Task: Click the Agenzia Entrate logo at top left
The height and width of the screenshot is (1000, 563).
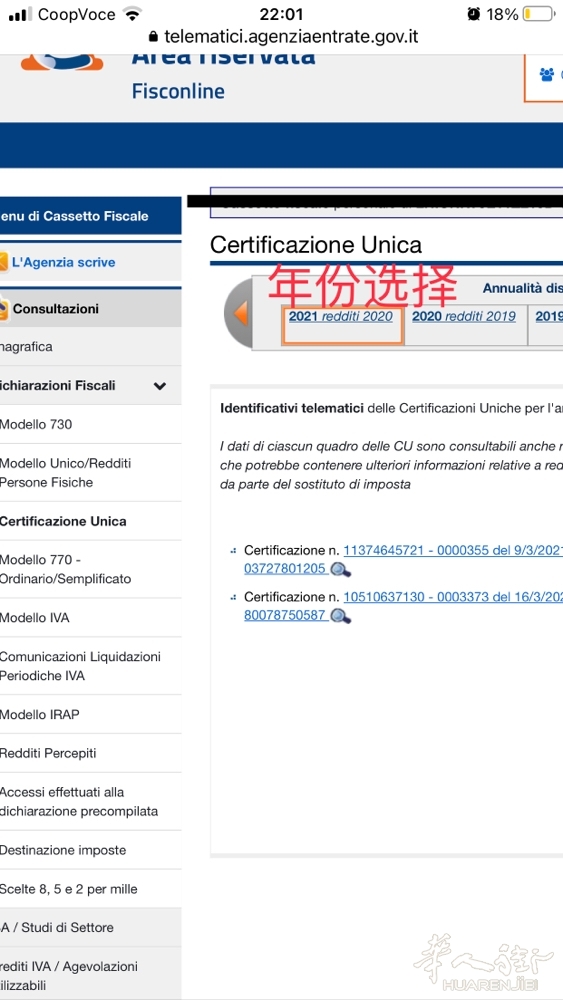Action: point(62,62)
